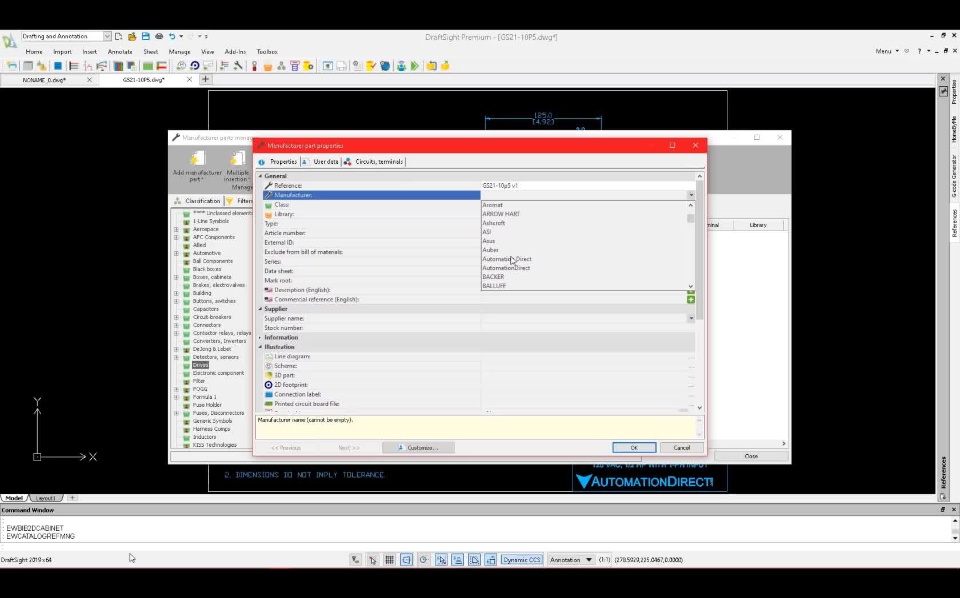Viewport: 960px width, 598px height.
Task: Toggle the Ortho mode status bar button
Action: 407,559
